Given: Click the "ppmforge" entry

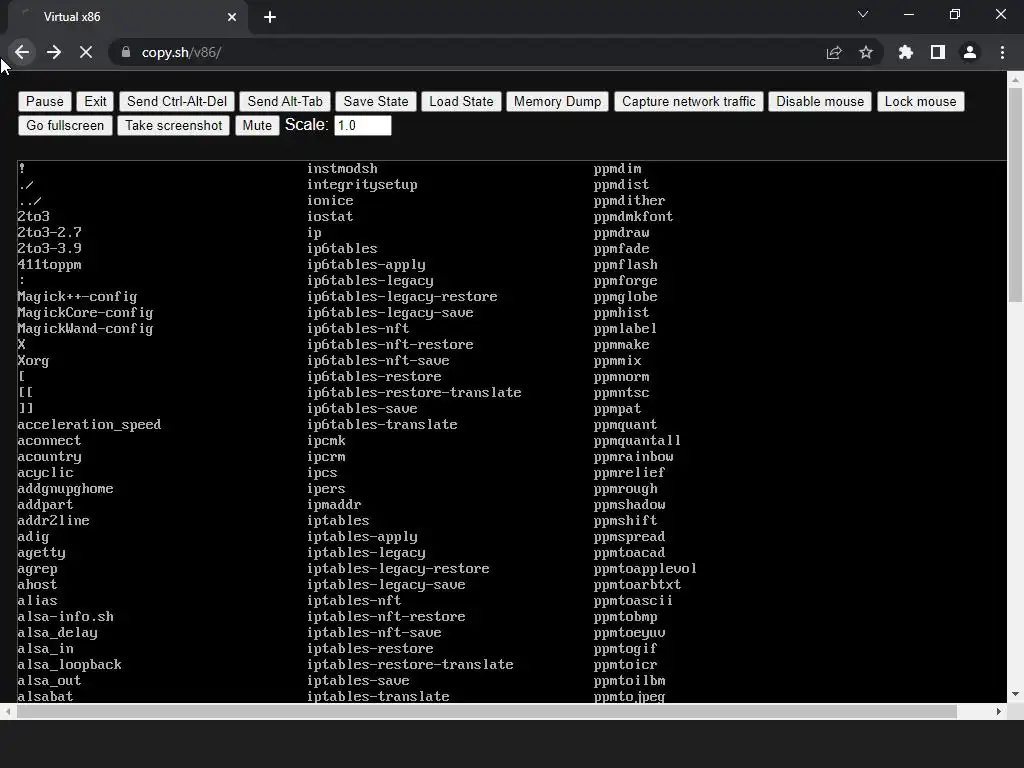Looking at the screenshot, I should [x=626, y=281].
